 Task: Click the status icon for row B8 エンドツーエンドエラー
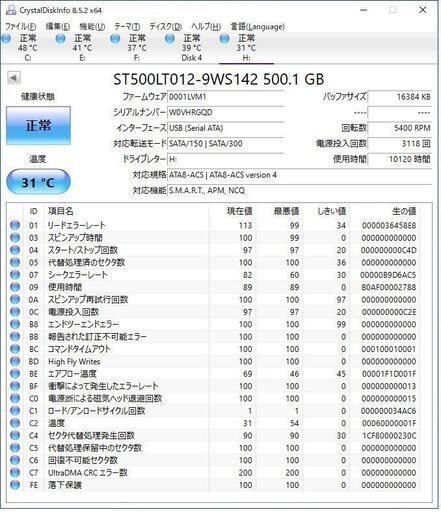[15, 324]
